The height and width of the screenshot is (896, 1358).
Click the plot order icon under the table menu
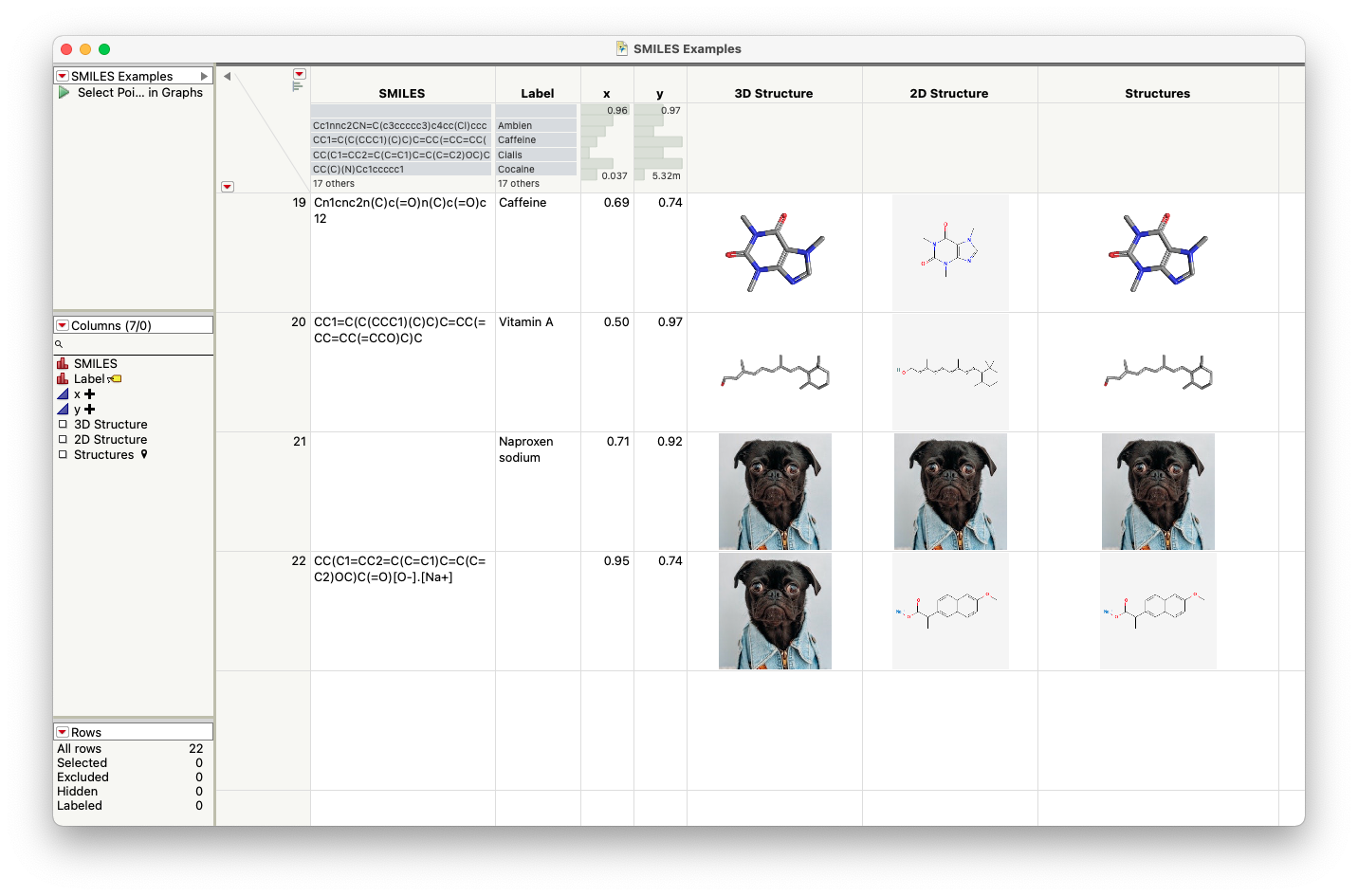297,84
